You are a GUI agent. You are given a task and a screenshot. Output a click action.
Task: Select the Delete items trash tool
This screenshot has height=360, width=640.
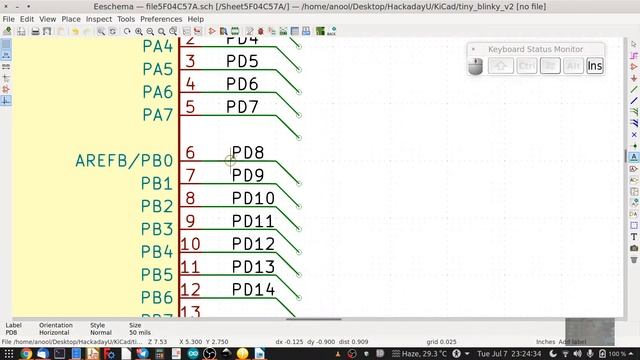[x=634, y=260]
